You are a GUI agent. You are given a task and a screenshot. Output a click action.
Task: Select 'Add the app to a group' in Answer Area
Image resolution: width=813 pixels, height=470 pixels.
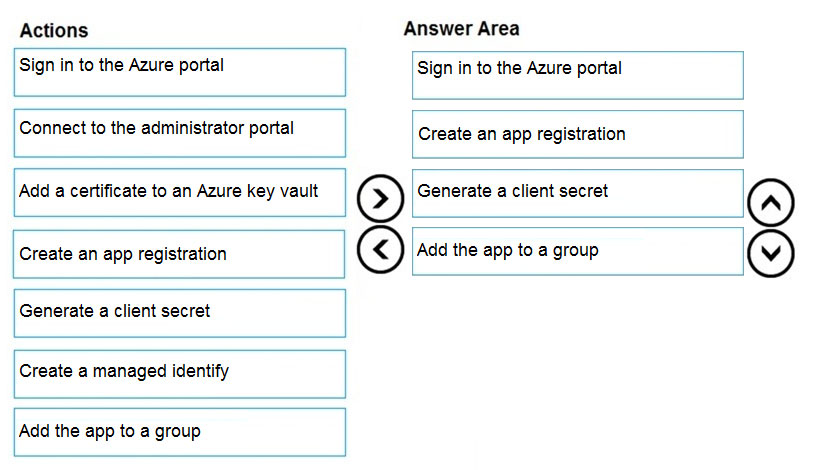(x=578, y=251)
